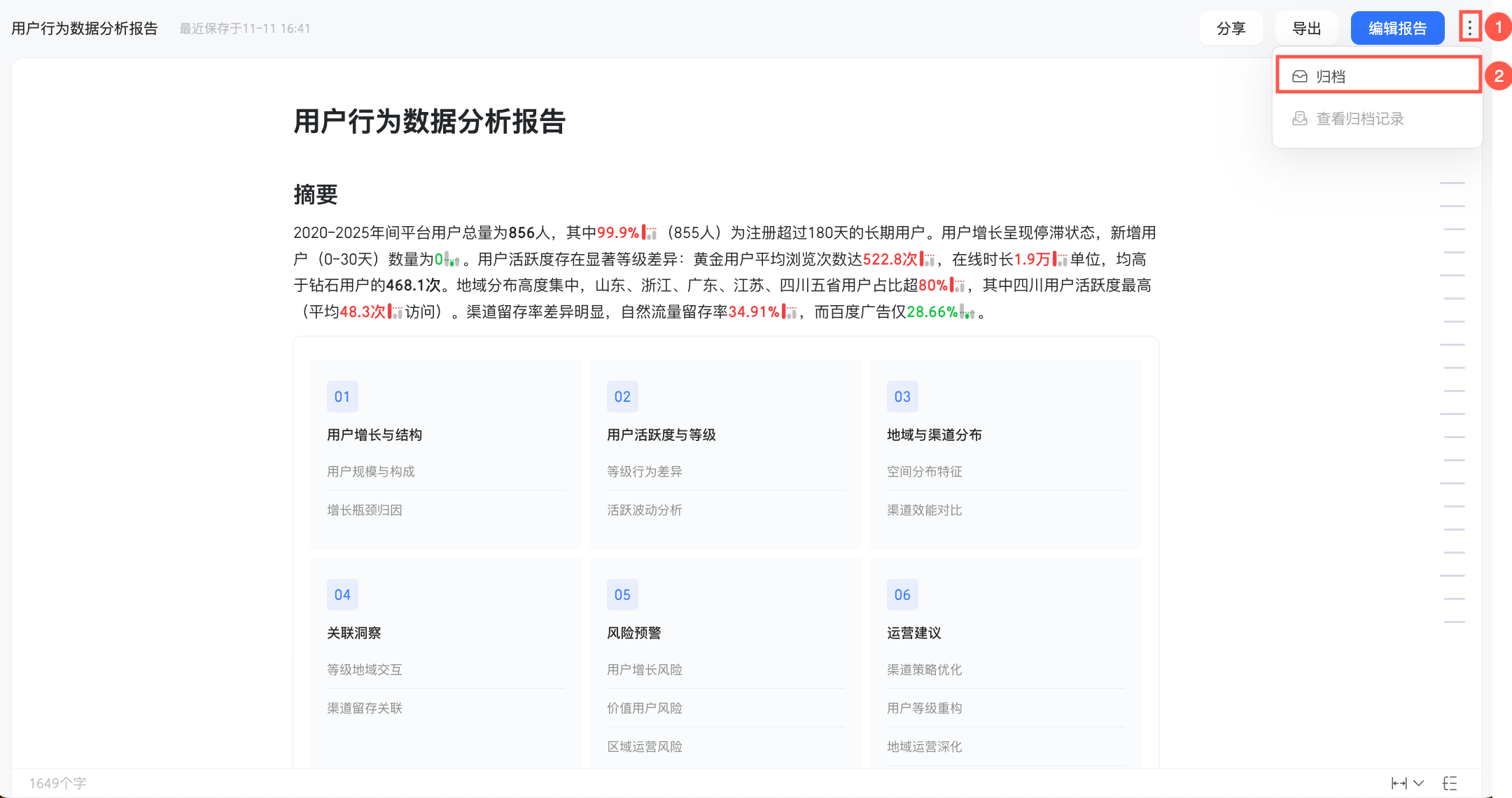Open the three-dot more options menu
1512x798 pixels.
(x=1469, y=28)
